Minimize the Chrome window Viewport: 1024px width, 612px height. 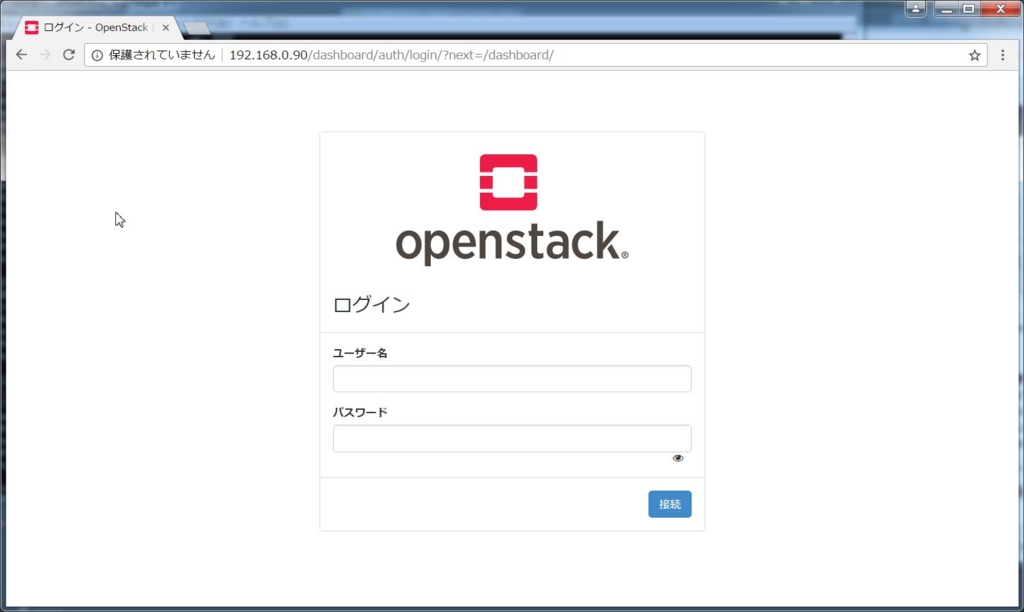pos(946,8)
